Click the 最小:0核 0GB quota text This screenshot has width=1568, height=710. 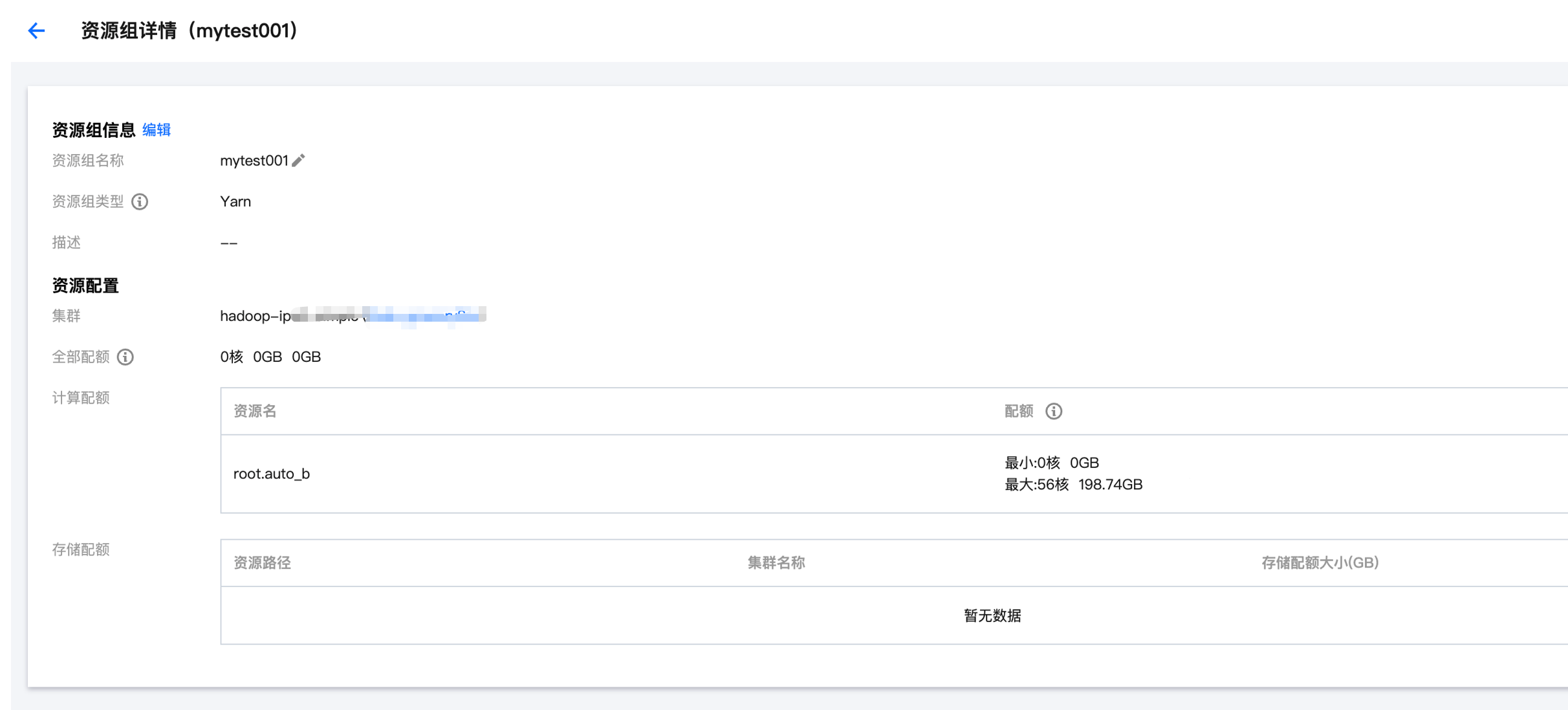pos(1051,463)
